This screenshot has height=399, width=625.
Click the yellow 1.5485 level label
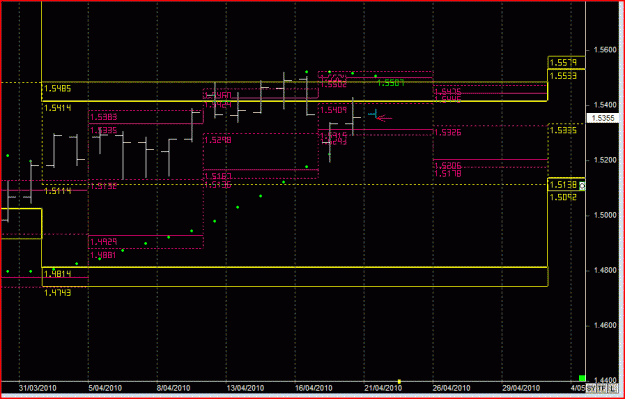57,88
